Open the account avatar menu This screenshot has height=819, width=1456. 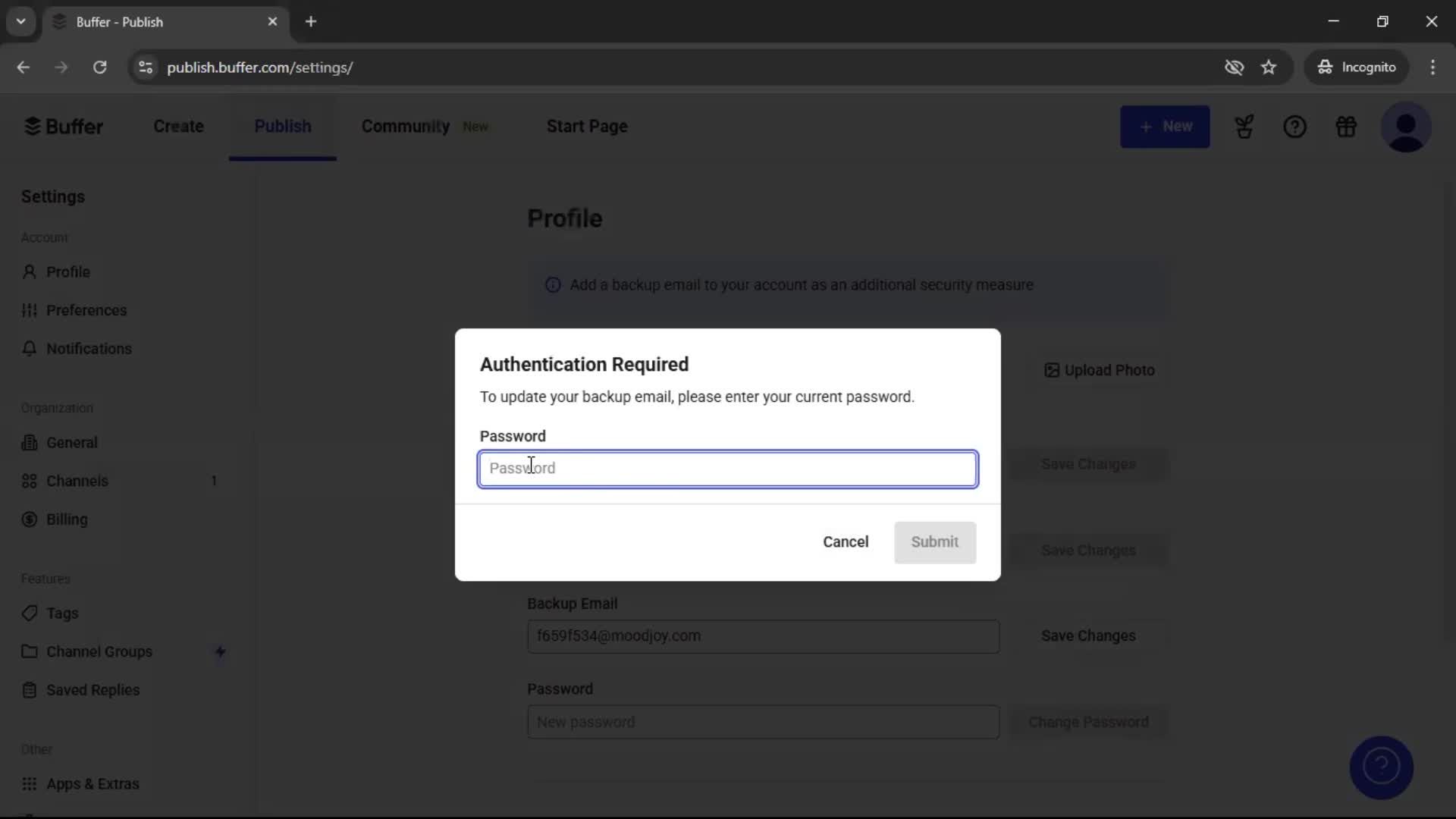1407,127
